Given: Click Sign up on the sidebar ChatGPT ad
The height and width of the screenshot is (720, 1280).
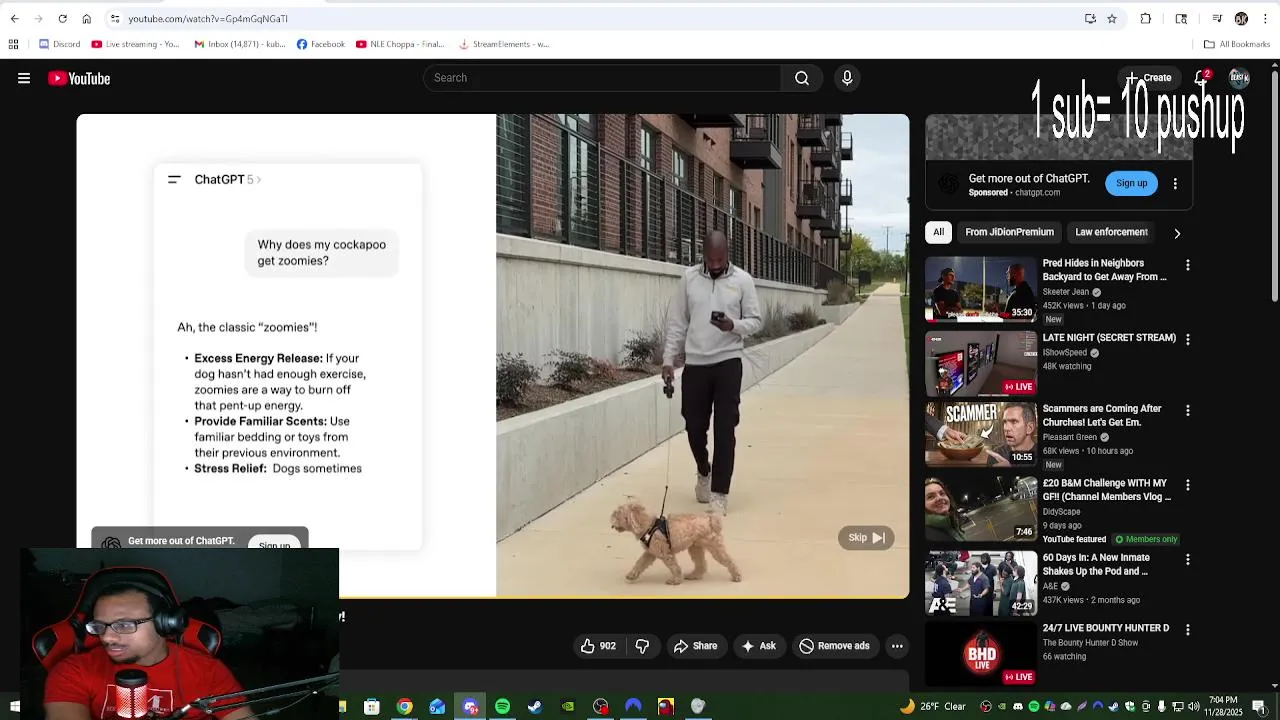Looking at the screenshot, I should pos(1131,183).
